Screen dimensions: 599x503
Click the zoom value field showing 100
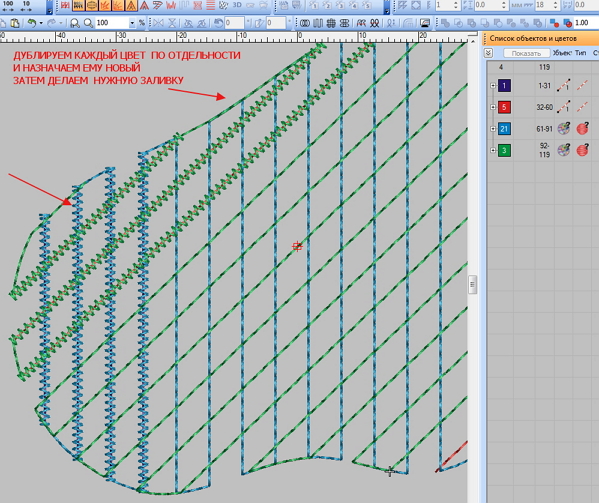coord(112,23)
